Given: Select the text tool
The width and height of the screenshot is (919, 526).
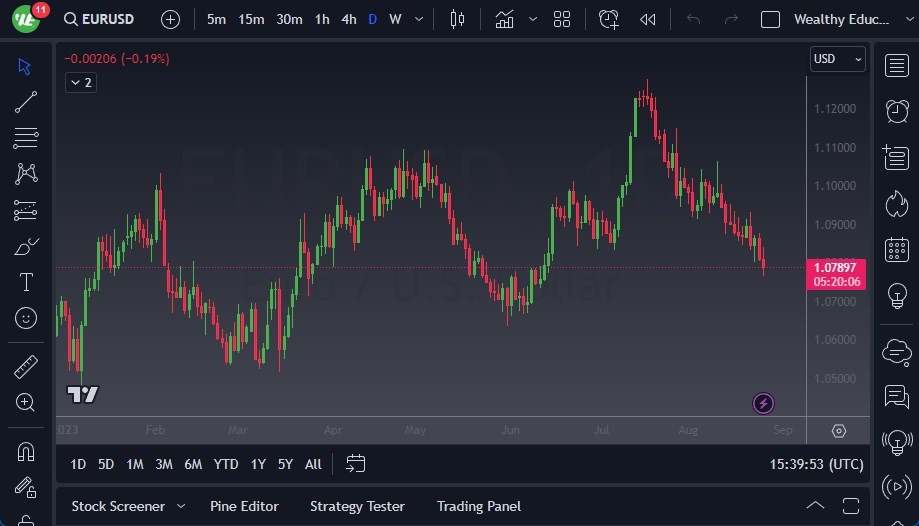Looking at the screenshot, I should tap(26, 282).
